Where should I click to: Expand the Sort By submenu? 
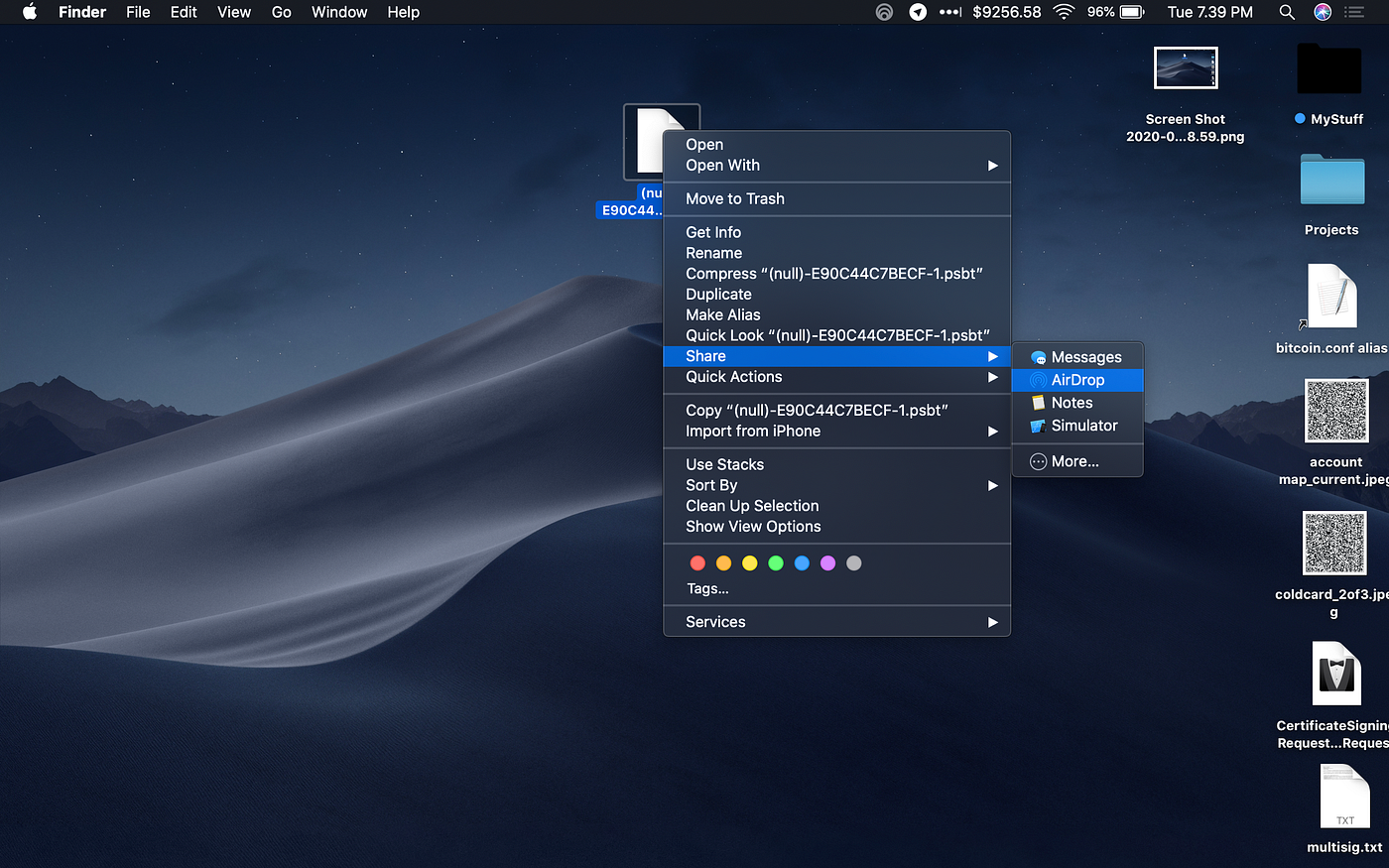pyautogui.click(x=836, y=485)
